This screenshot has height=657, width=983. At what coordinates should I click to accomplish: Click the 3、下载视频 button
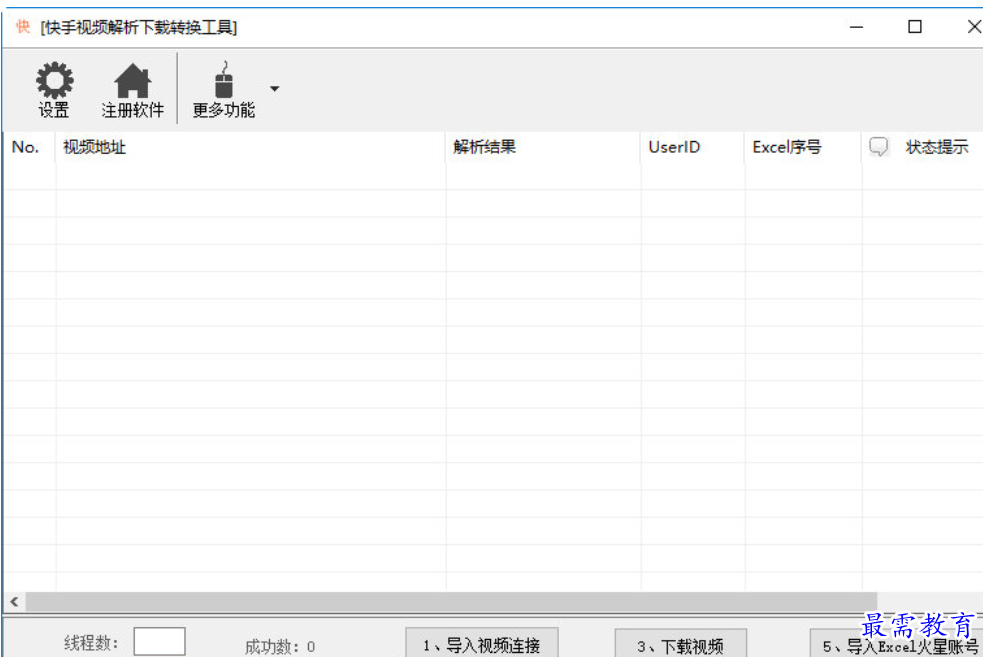pyautogui.click(x=680, y=643)
